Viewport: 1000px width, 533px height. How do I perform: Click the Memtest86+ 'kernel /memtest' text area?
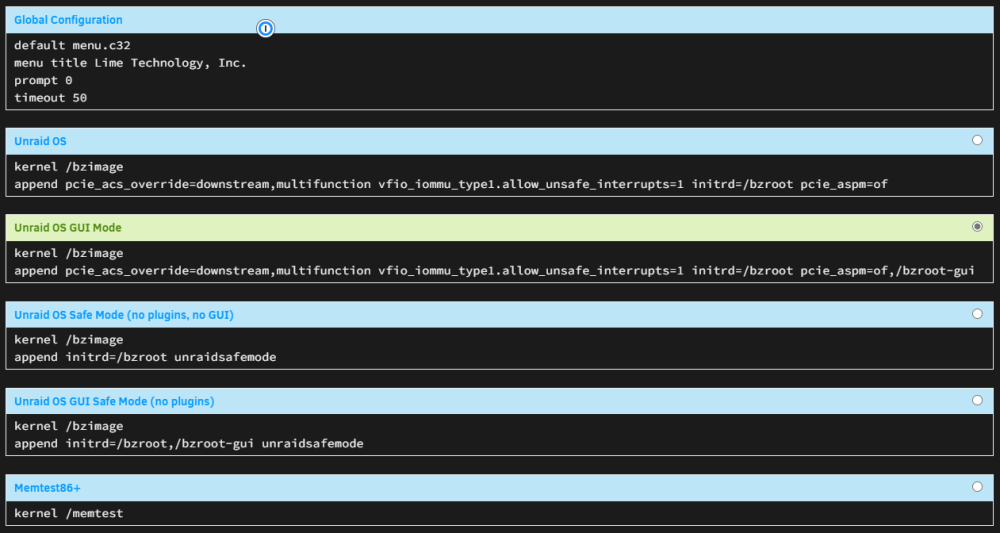(499, 513)
